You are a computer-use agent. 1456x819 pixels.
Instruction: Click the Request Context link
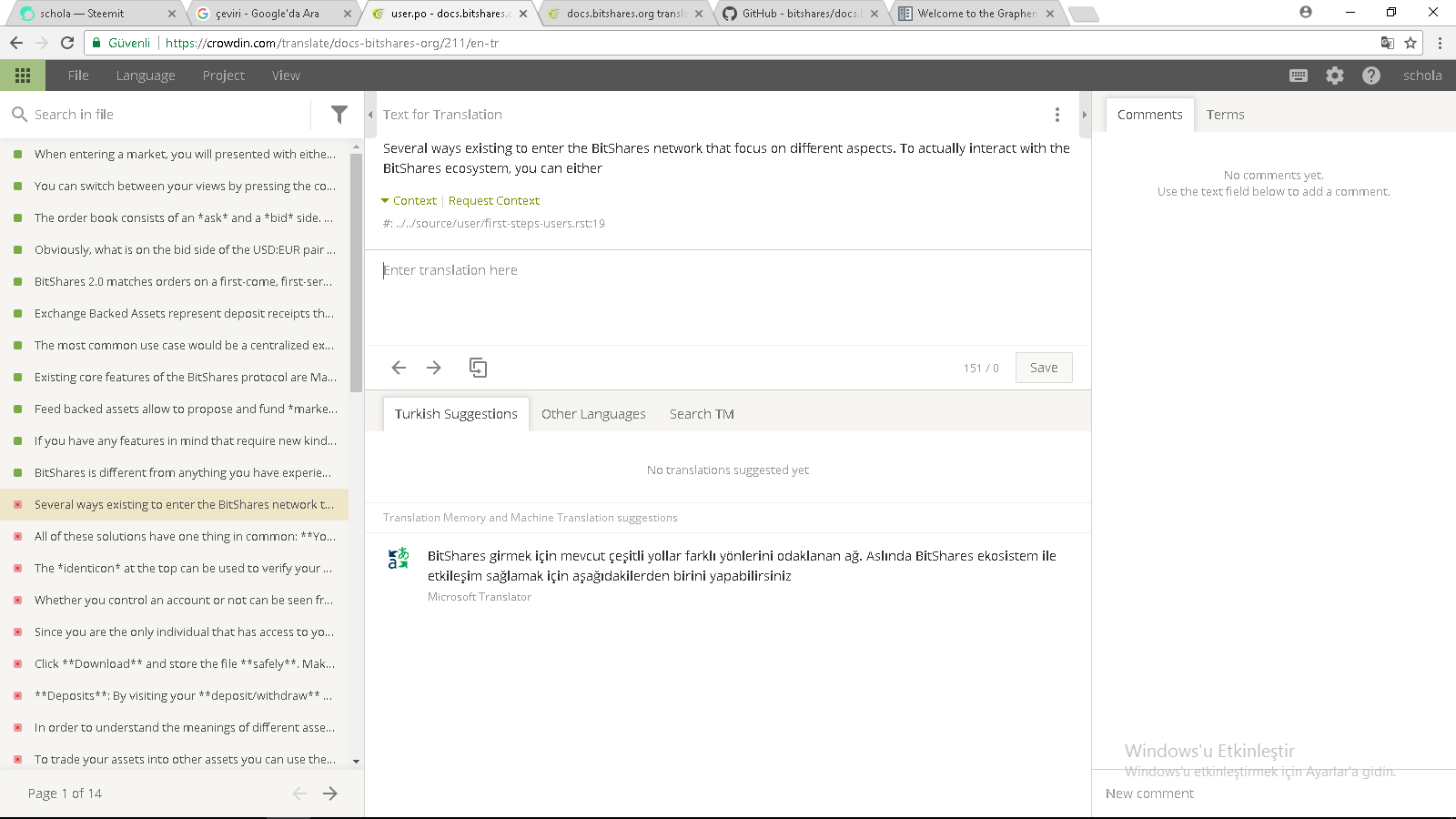click(494, 201)
